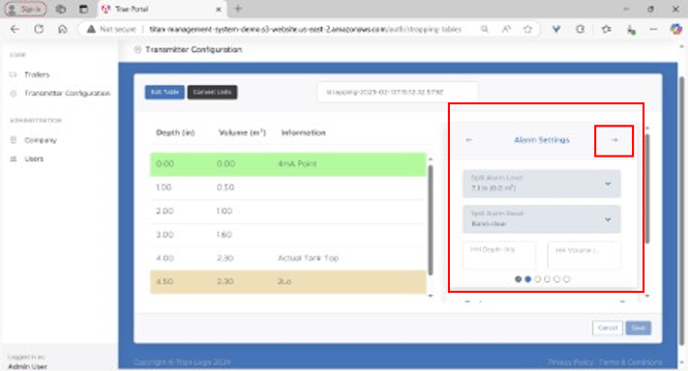The height and width of the screenshot is (371, 688).
Task: Click the Cancel button
Action: [x=607, y=328]
